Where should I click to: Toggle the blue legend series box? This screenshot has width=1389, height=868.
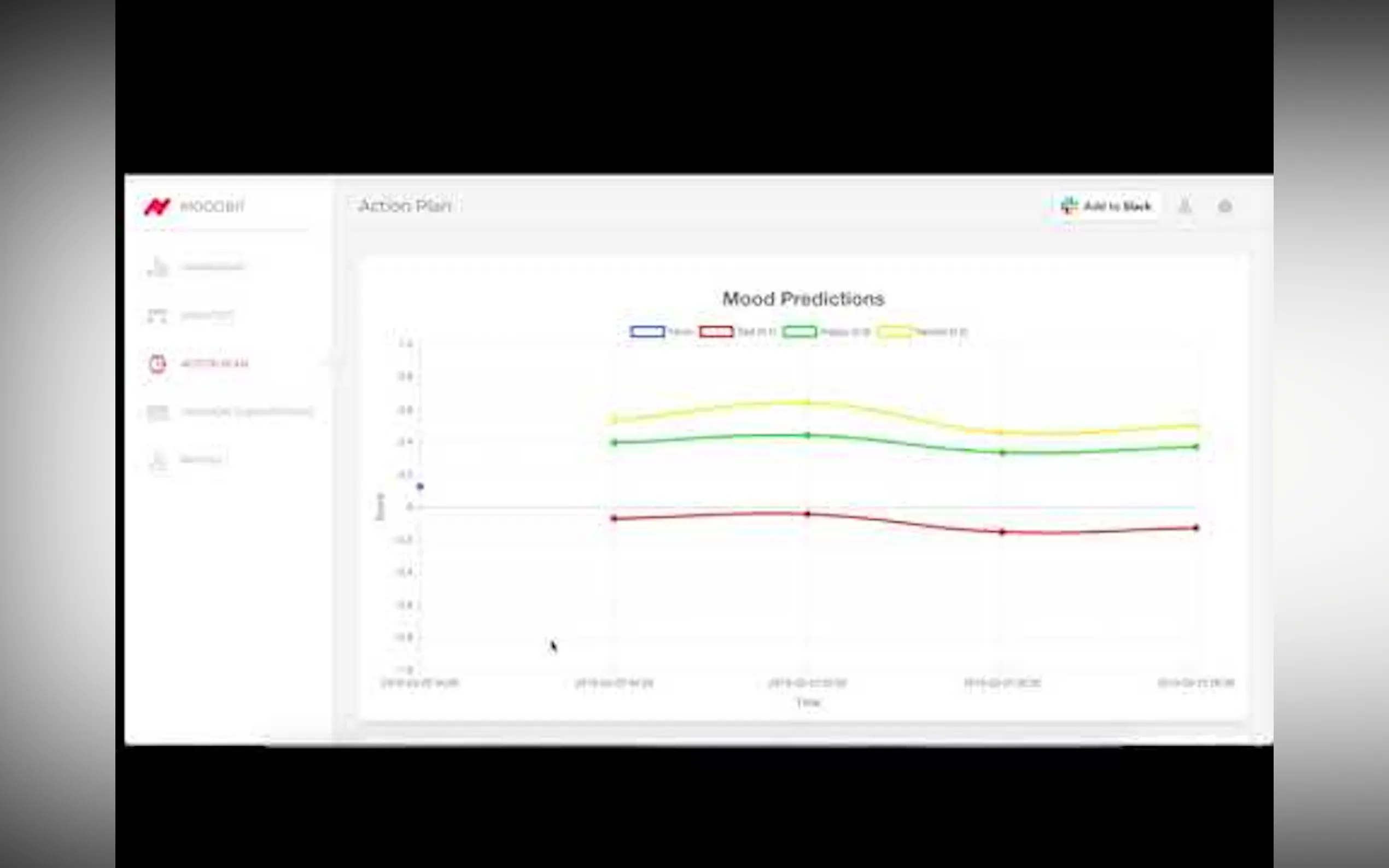pos(647,332)
